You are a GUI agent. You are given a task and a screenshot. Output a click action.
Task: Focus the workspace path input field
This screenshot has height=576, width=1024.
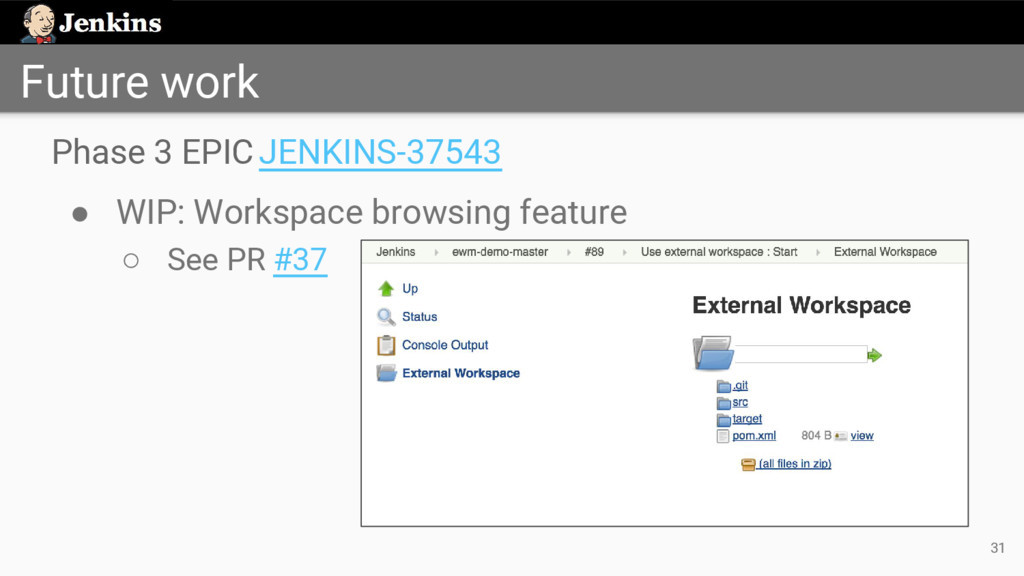click(801, 355)
